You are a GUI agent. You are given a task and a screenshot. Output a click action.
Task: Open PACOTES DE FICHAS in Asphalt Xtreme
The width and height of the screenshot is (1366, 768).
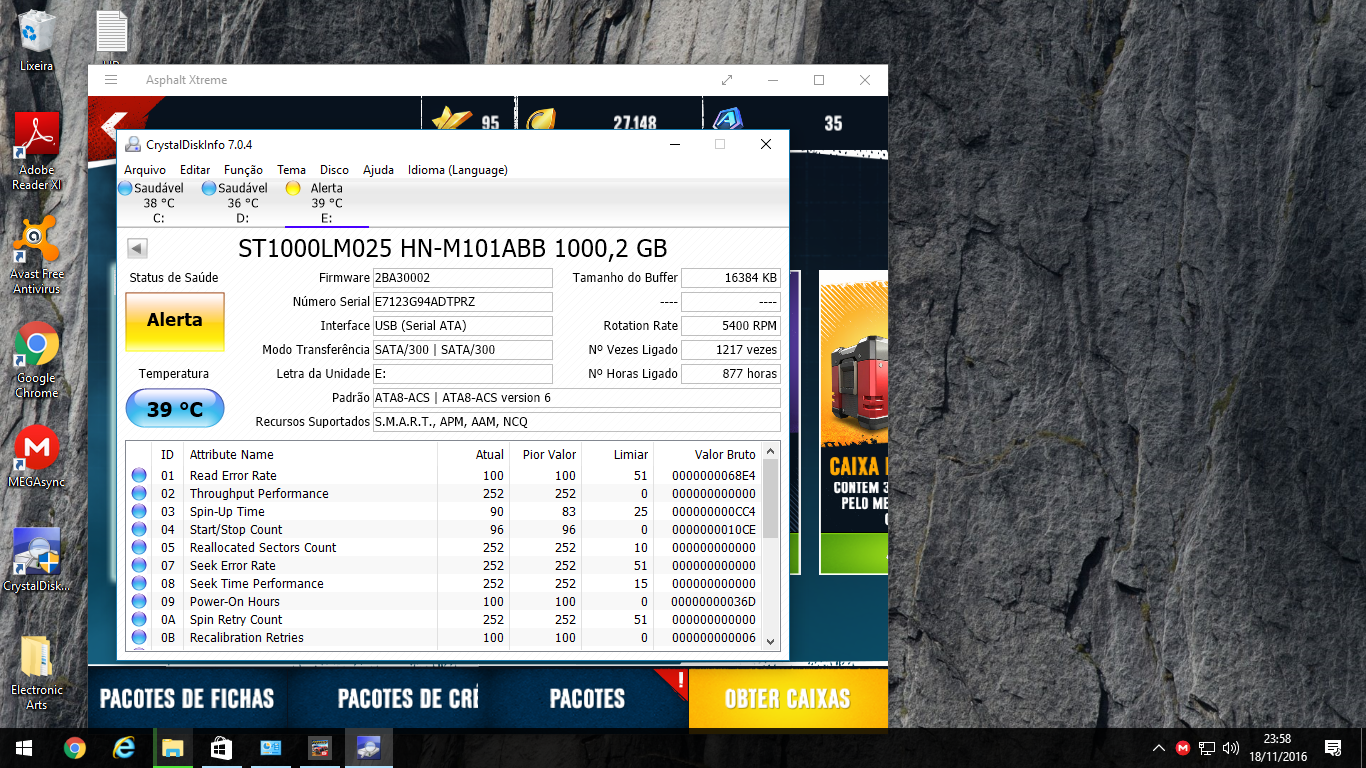[x=187, y=699]
